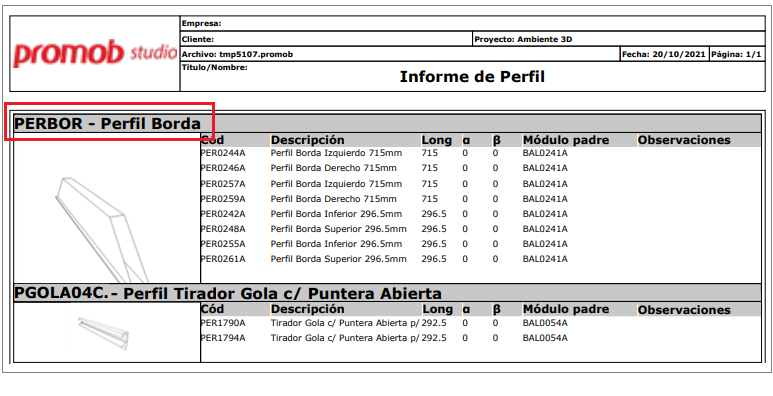
Task: Click 'Long' column header in PERBOR section
Action: point(437,140)
